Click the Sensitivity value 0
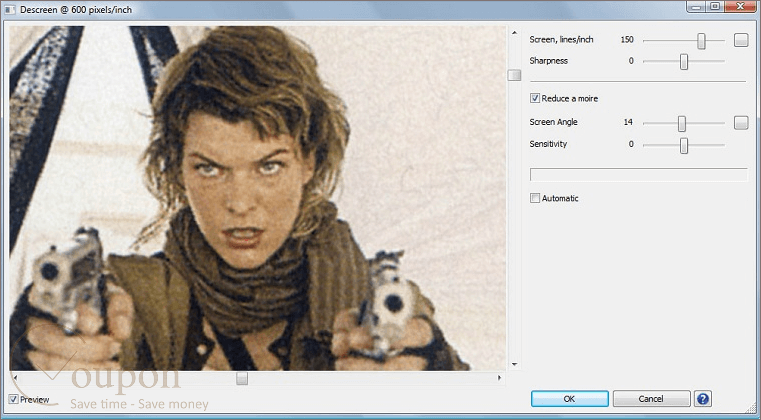This screenshot has height=420, width=761. click(x=631, y=144)
